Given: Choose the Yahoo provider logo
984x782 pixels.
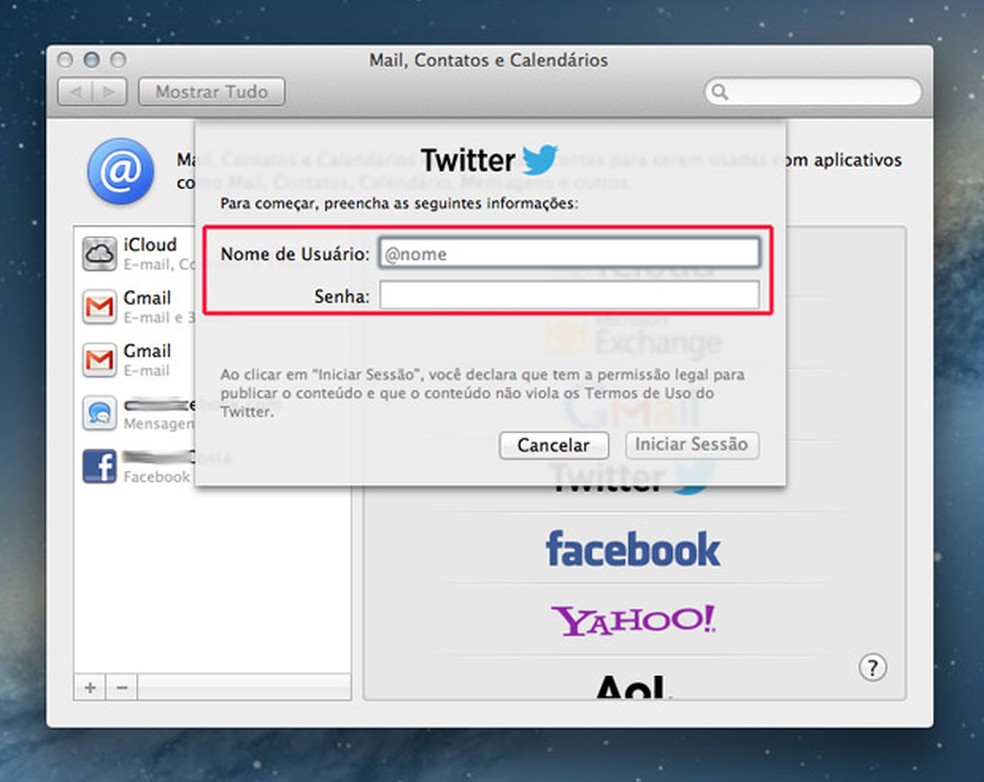Looking at the screenshot, I should 633,620.
